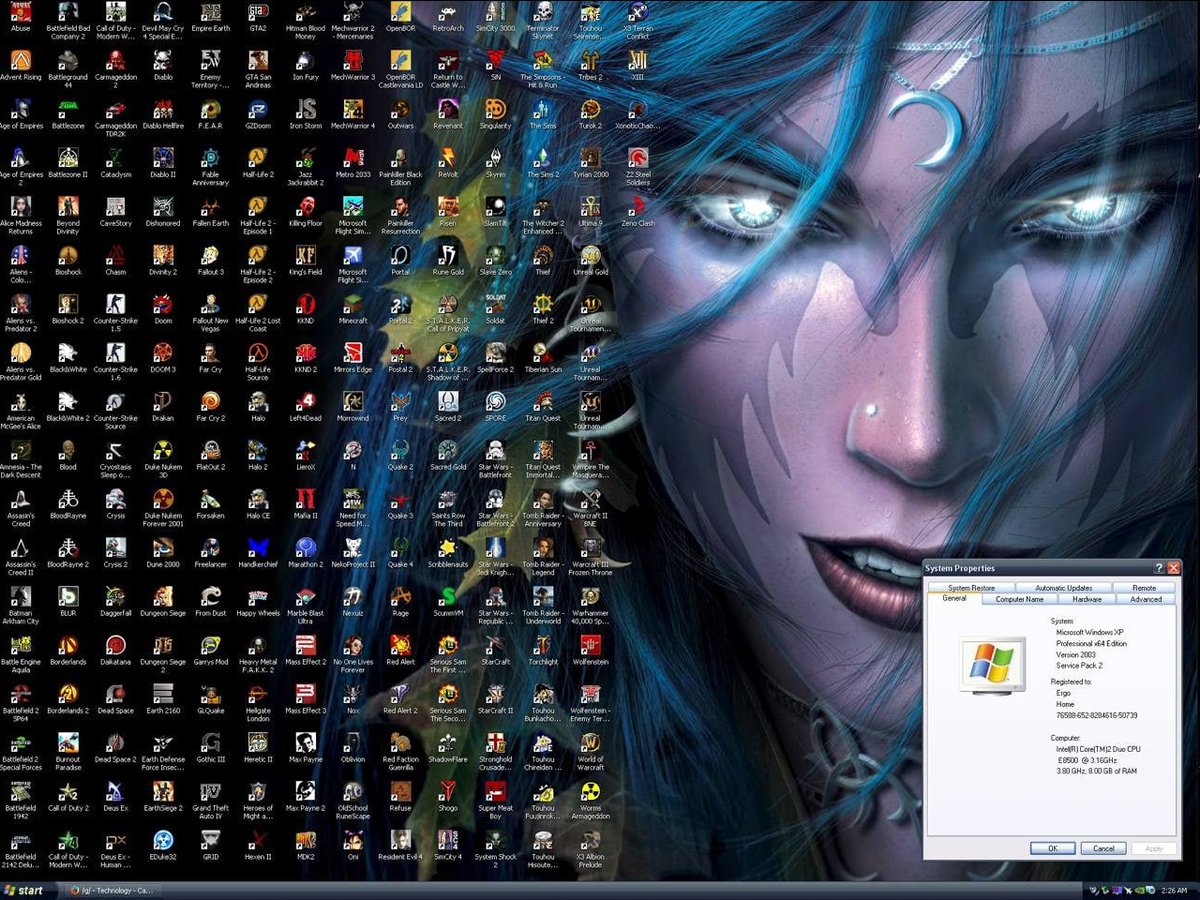Select the Mafia II shortcut

click(x=305, y=505)
